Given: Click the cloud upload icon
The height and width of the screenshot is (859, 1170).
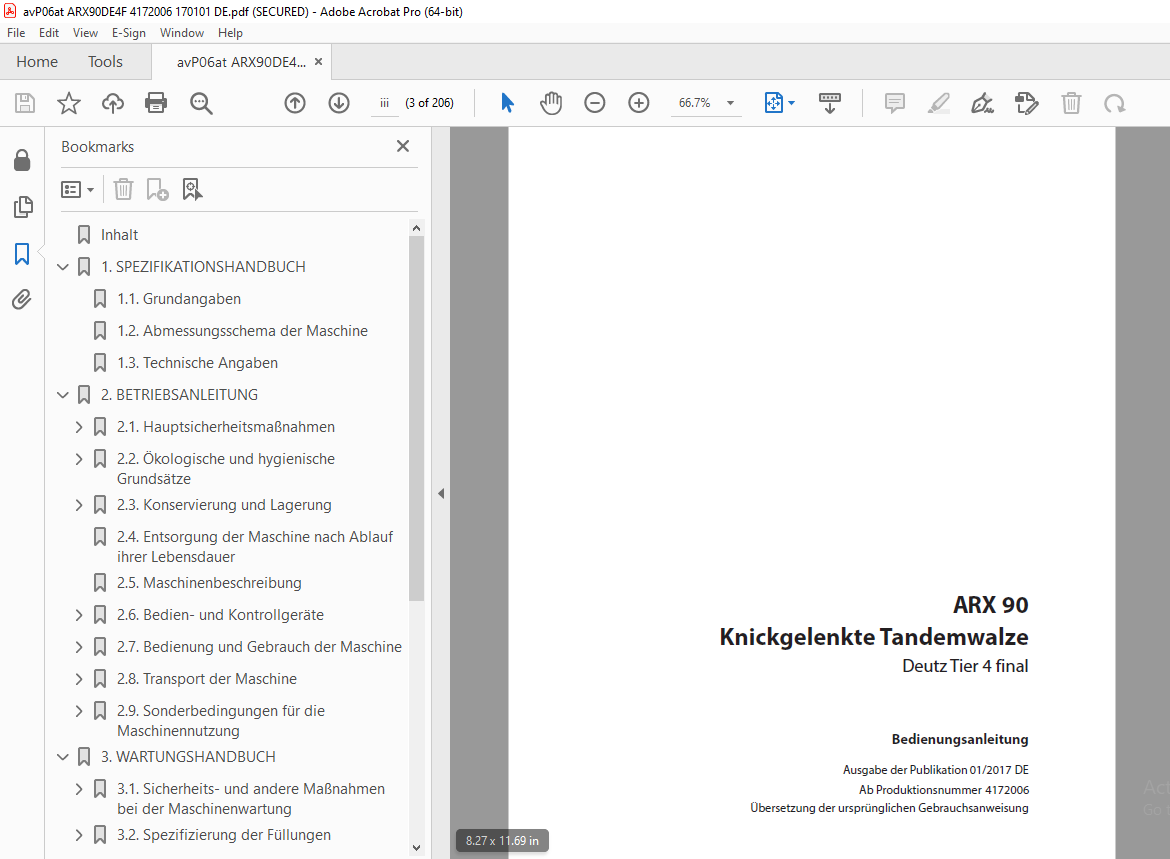Looking at the screenshot, I should pyautogui.click(x=113, y=103).
